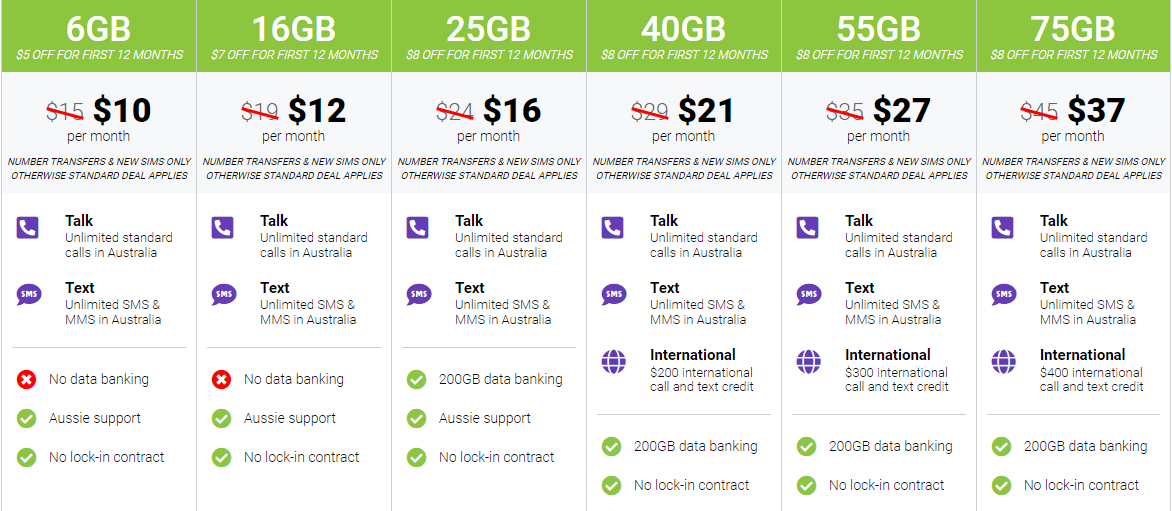Viewport: 1172px width, 511px height.
Task: Click the red X icon in 16GB plan
Action: pos(222,380)
